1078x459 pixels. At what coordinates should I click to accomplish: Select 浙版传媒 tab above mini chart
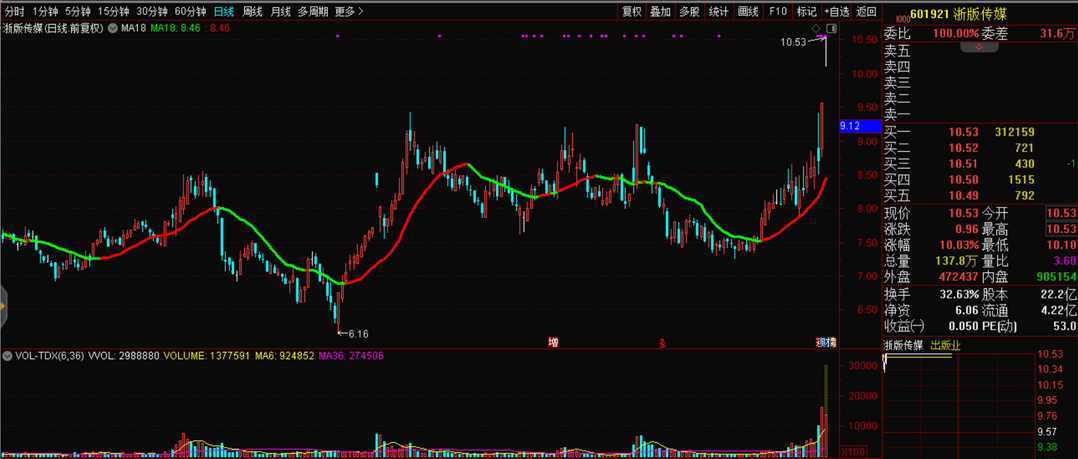pos(904,345)
